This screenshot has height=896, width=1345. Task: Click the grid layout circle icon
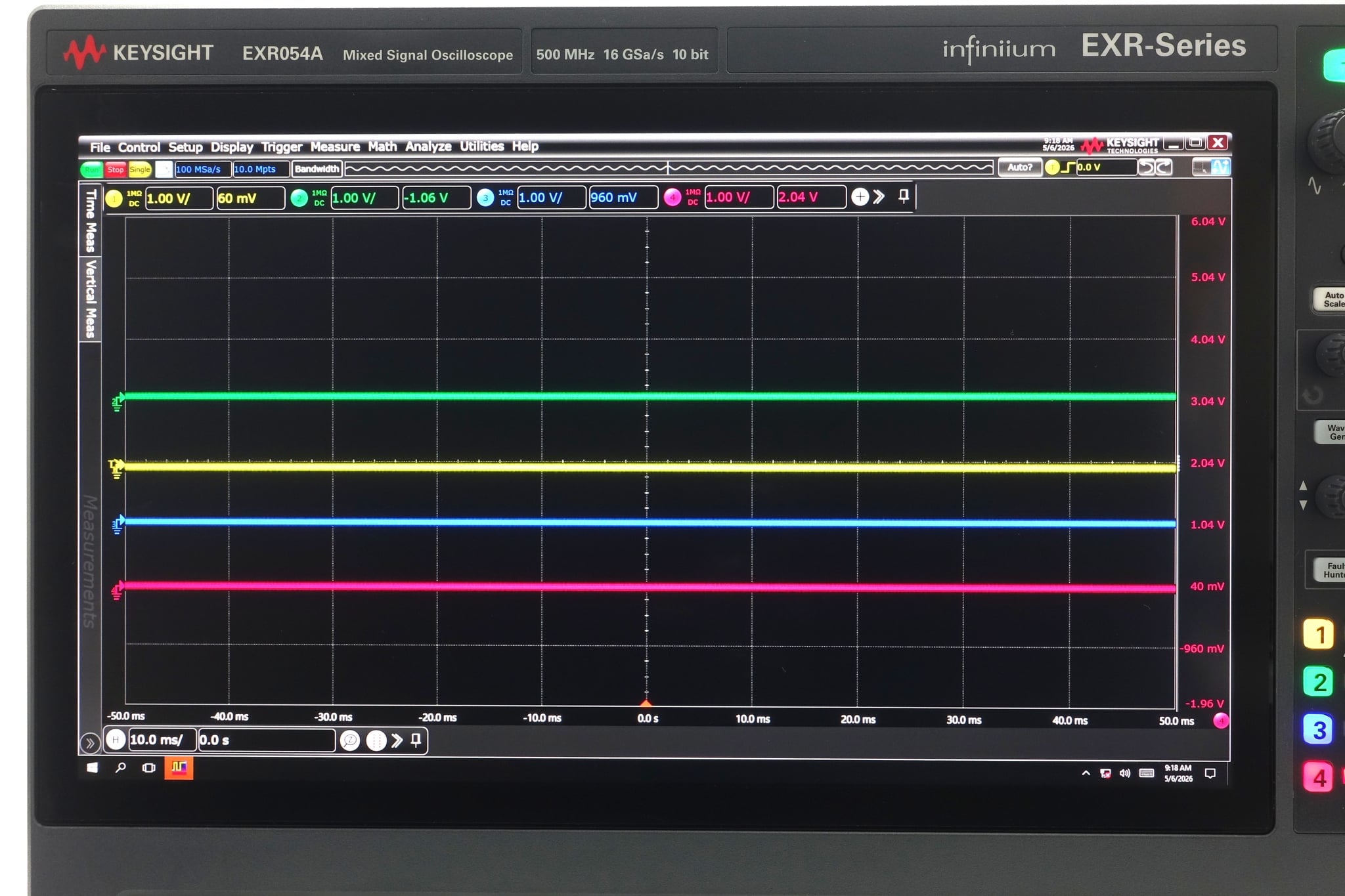coord(376,740)
